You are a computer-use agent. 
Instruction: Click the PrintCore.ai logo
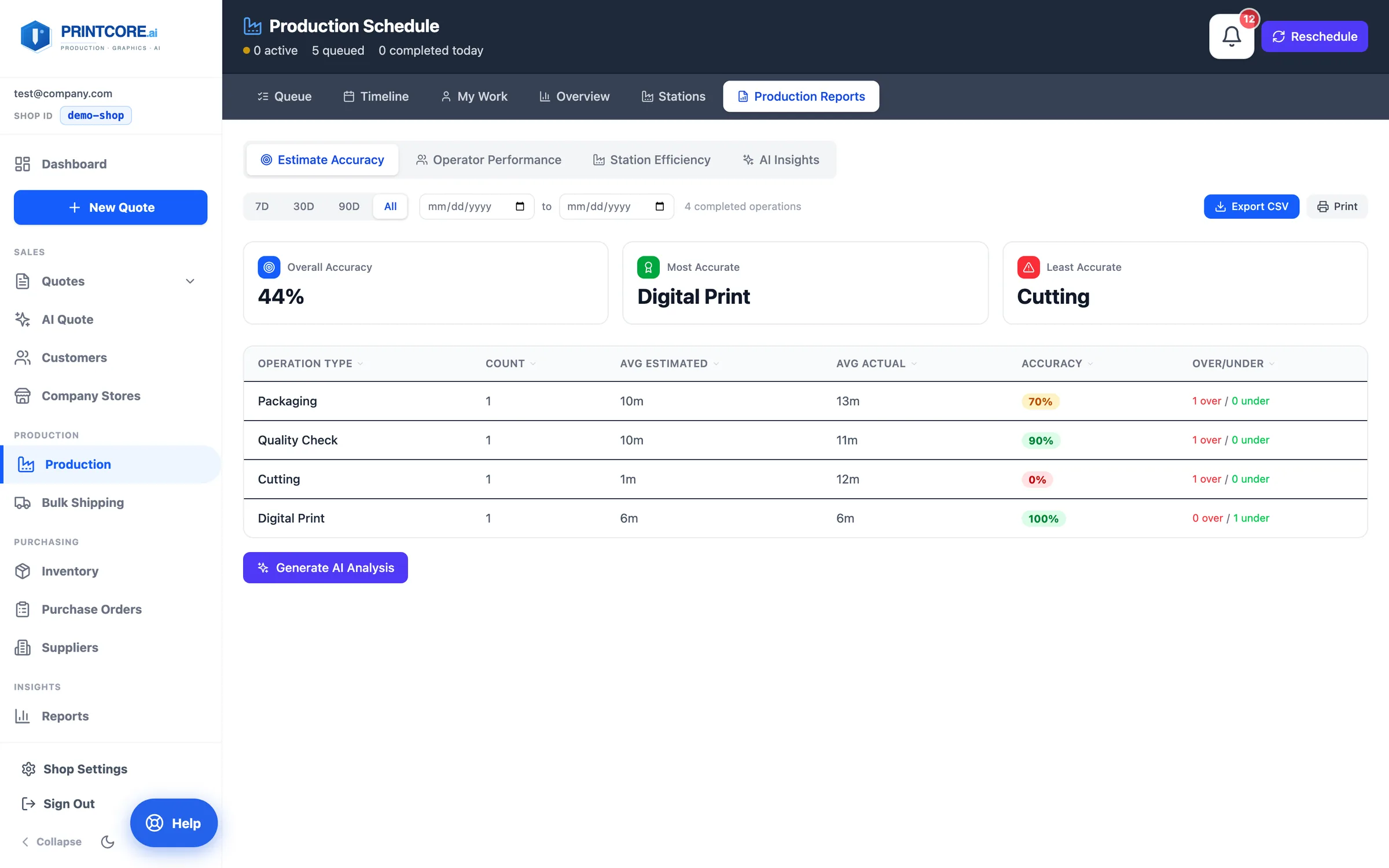pos(90,36)
